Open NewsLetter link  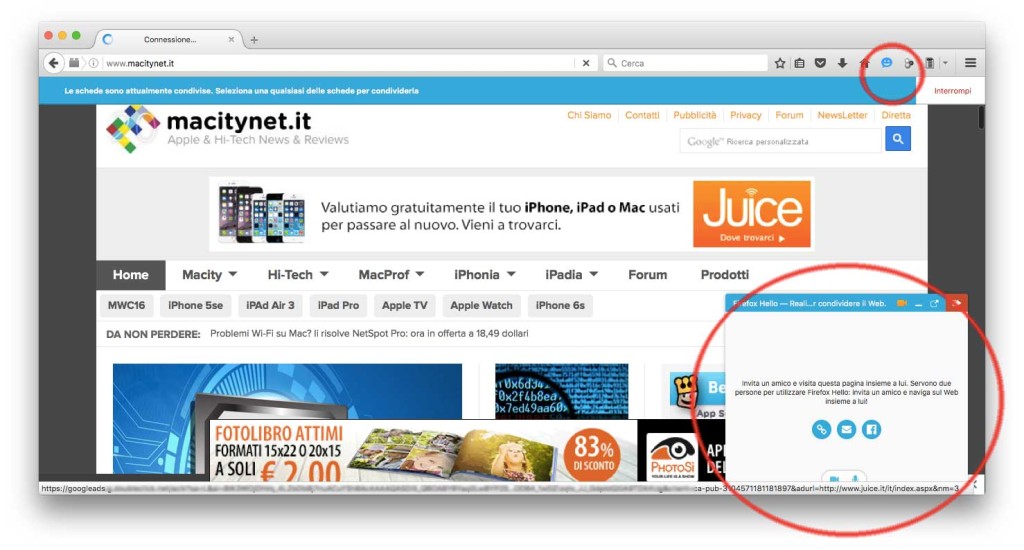click(842, 115)
